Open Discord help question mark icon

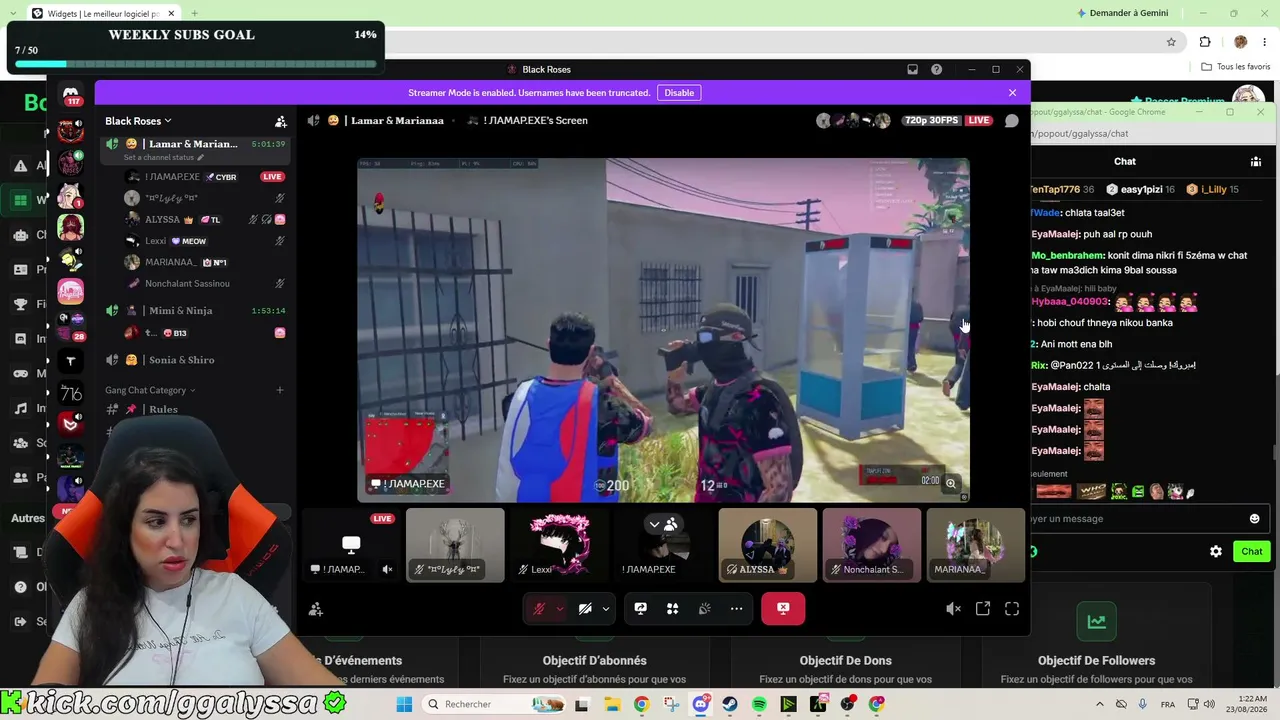[936, 69]
